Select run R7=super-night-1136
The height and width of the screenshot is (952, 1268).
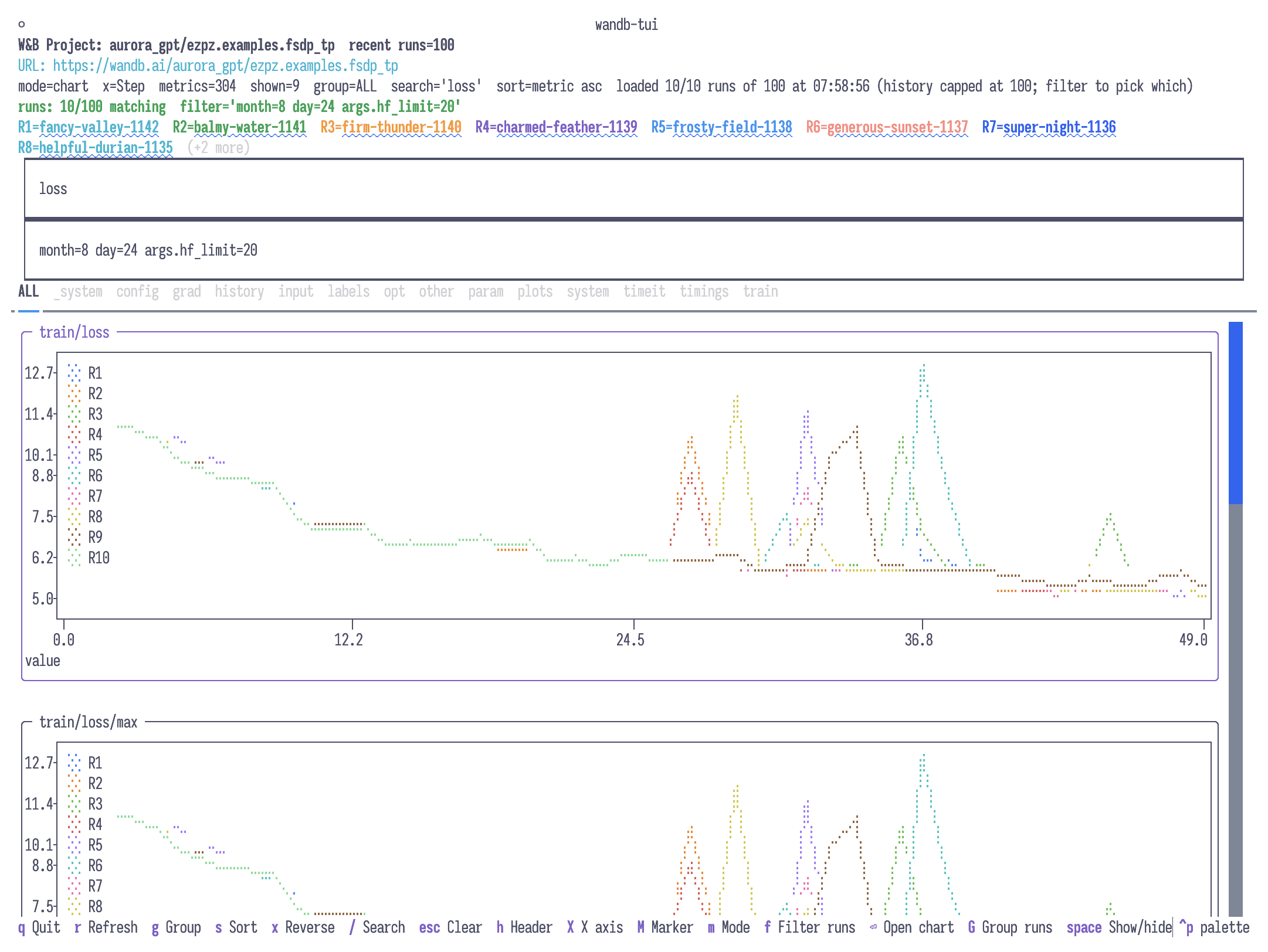pos(1049,127)
